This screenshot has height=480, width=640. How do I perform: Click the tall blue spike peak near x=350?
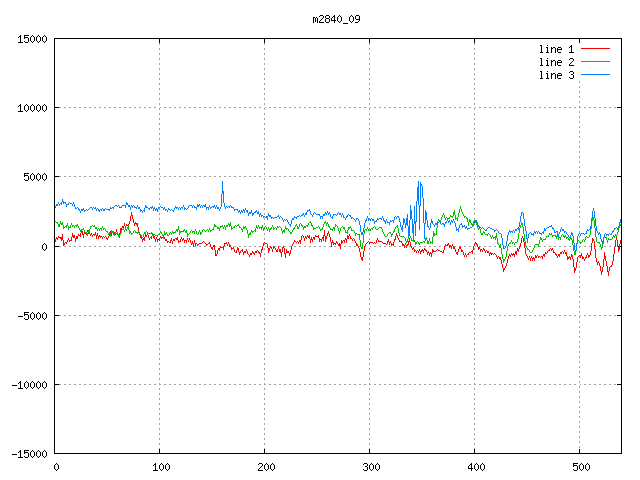pyautogui.click(x=419, y=183)
